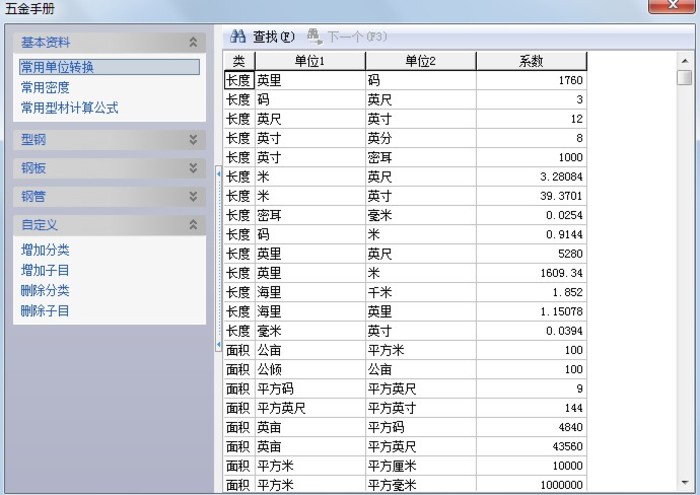Select 常用单位转换 in sidebar
Viewport: 700px width, 495px height.
click(109, 67)
